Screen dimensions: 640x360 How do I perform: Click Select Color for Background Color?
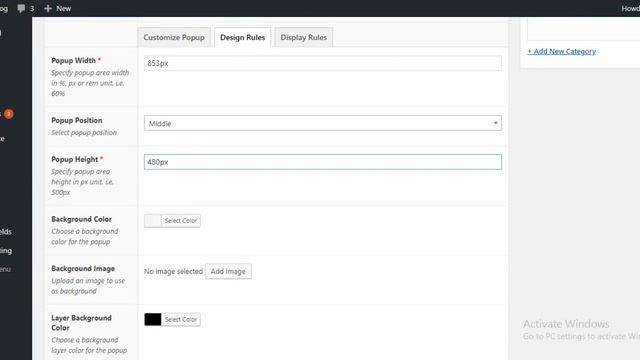tap(181, 220)
